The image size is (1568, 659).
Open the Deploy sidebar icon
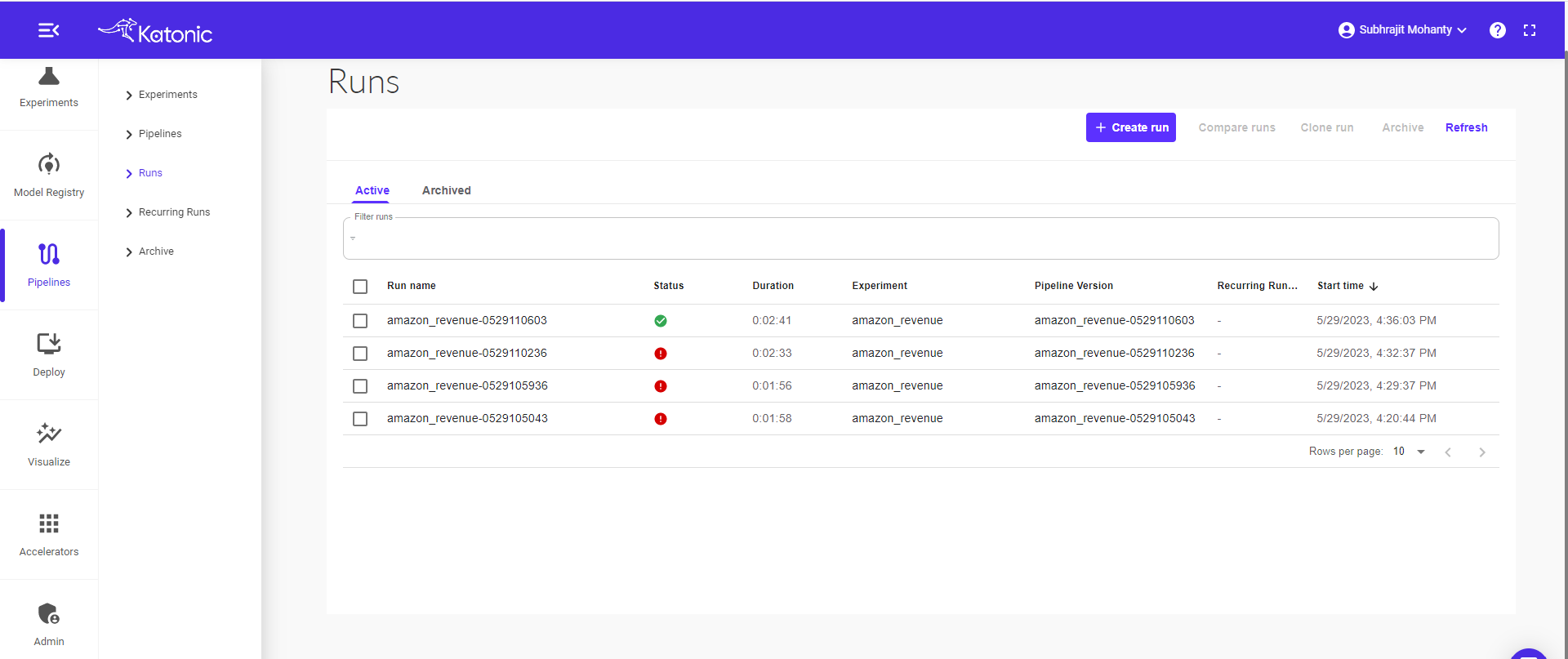click(x=49, y=344)
